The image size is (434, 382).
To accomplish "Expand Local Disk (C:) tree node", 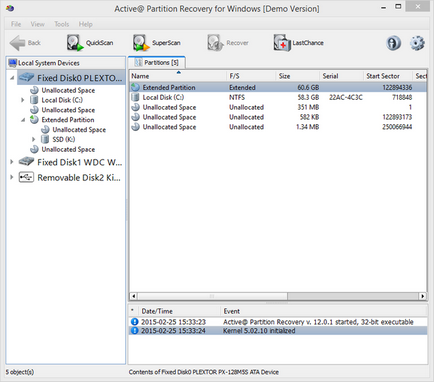I will (23, 100).
